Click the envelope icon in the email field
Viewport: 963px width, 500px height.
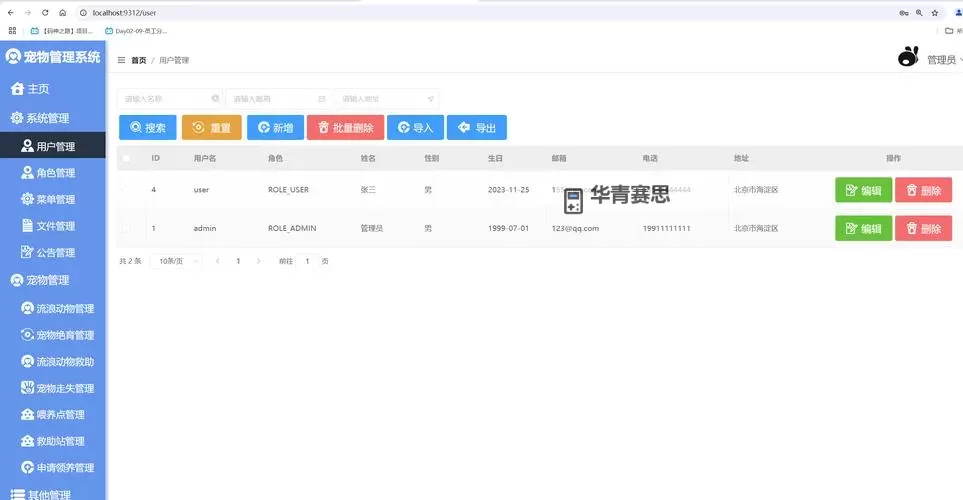[321, 99]
